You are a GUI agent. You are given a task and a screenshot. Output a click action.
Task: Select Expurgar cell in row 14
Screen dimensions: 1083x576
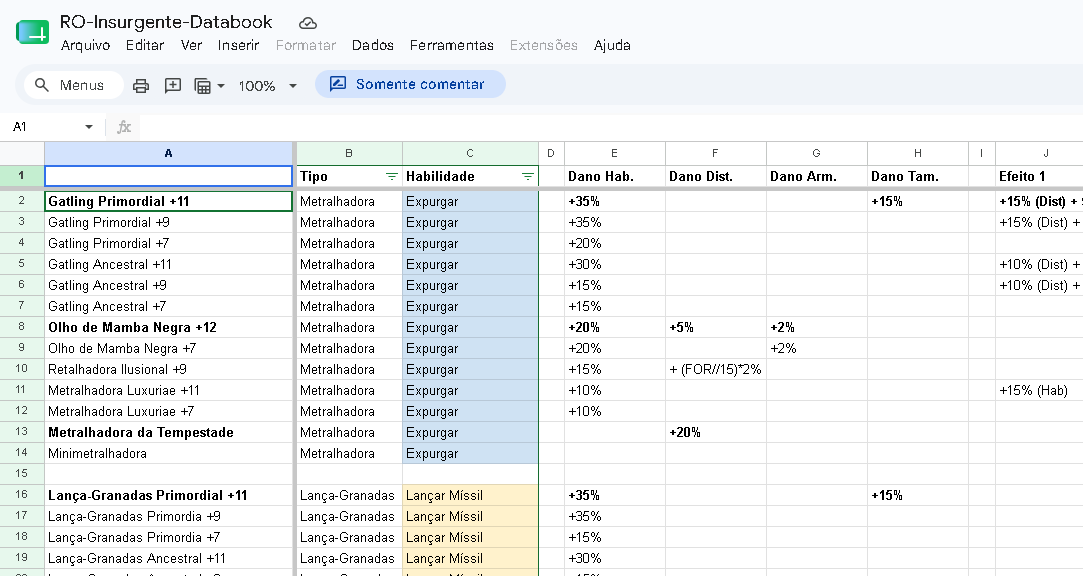click(470, 453)
